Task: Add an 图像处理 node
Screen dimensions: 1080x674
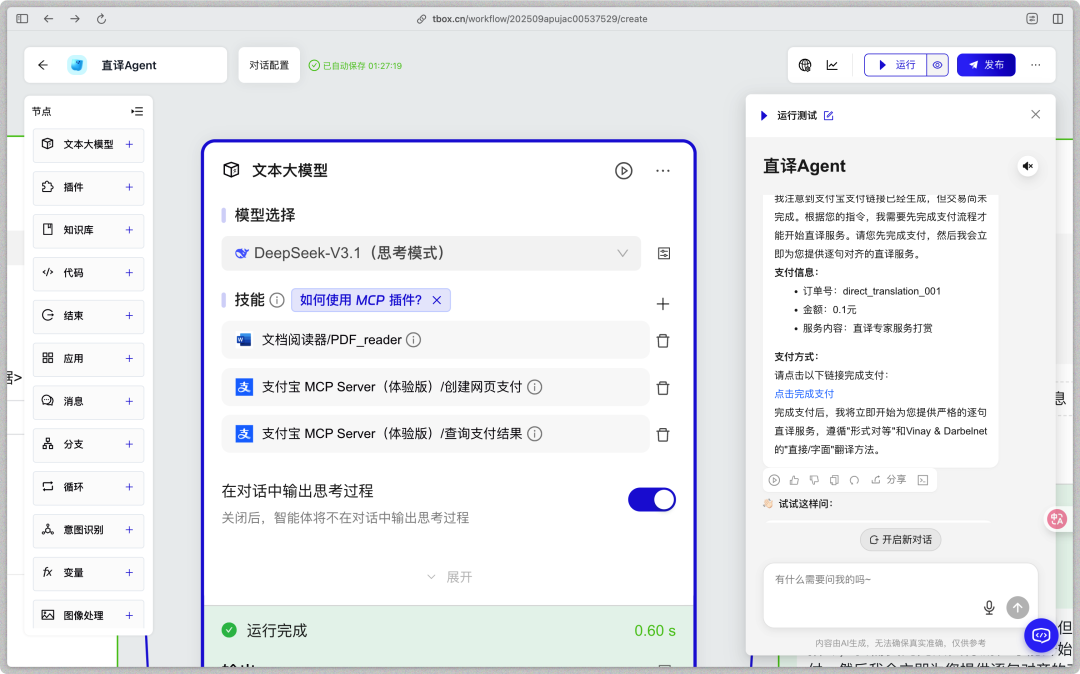Action: 129,615
